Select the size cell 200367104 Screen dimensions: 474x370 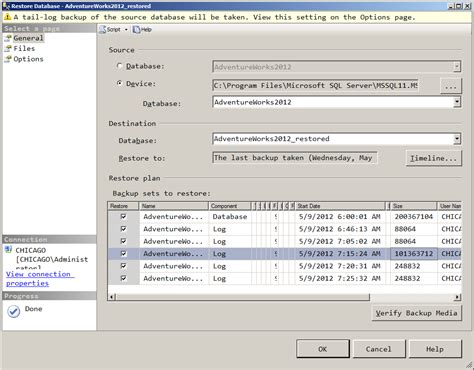coord(414,217)
